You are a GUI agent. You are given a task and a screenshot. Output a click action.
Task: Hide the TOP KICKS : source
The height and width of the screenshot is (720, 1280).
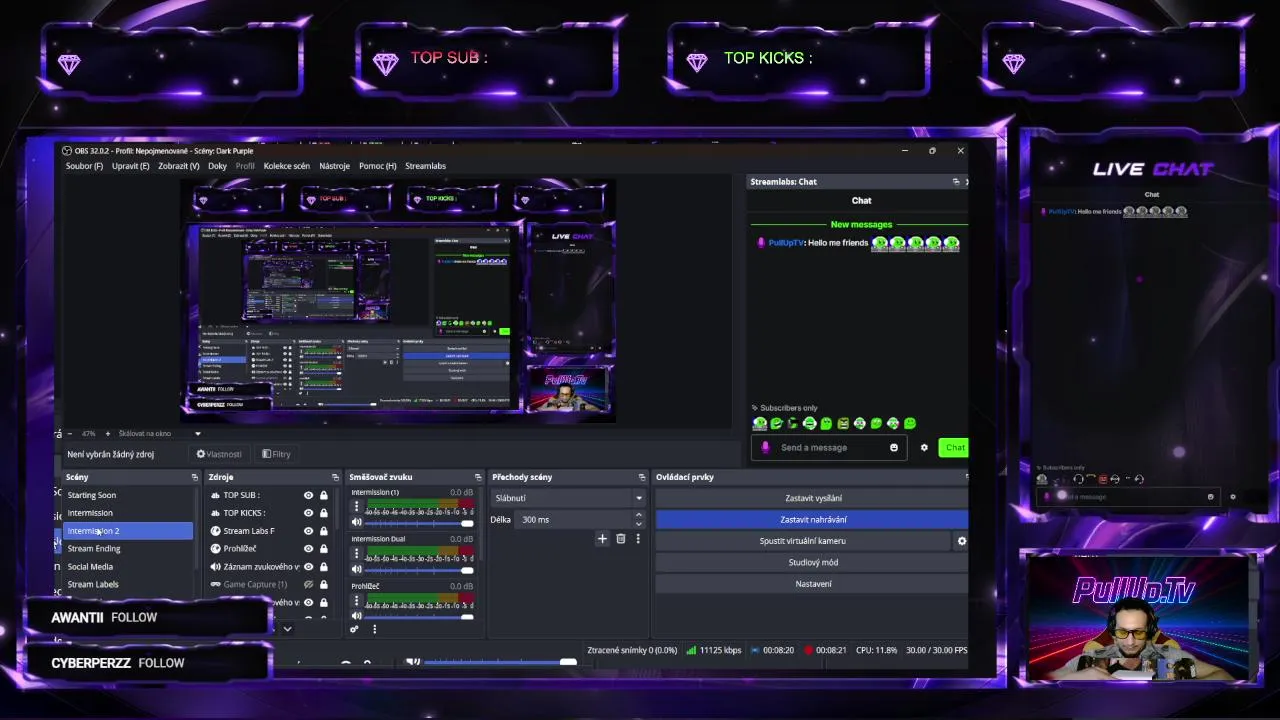(308, 513)
